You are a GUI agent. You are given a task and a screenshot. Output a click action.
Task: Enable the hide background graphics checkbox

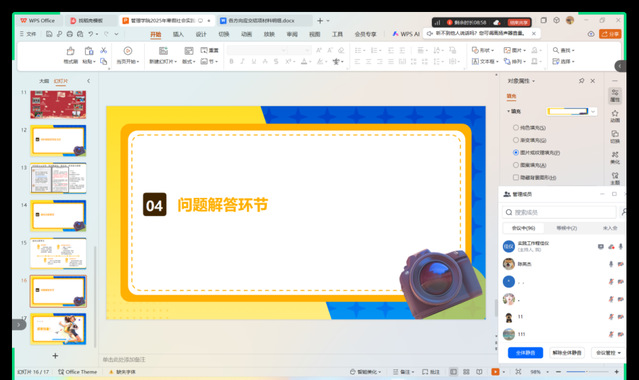[x=516, y=177]
